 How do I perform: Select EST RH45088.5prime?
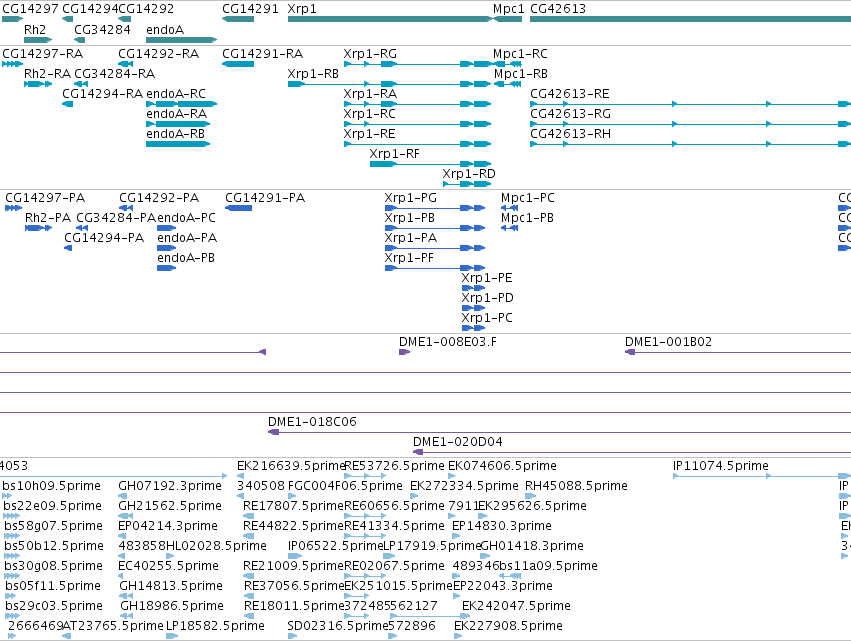pyautogui.click(x=576, y=486)
